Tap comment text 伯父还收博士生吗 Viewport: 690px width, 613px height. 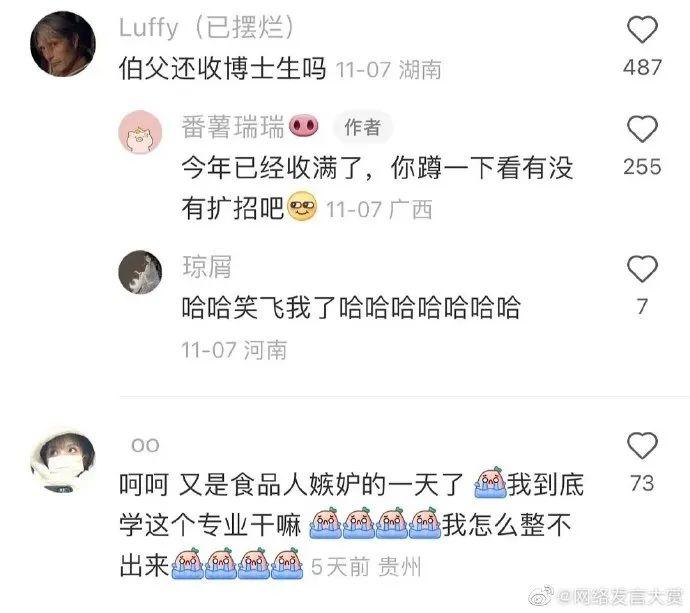click(223, 69)
